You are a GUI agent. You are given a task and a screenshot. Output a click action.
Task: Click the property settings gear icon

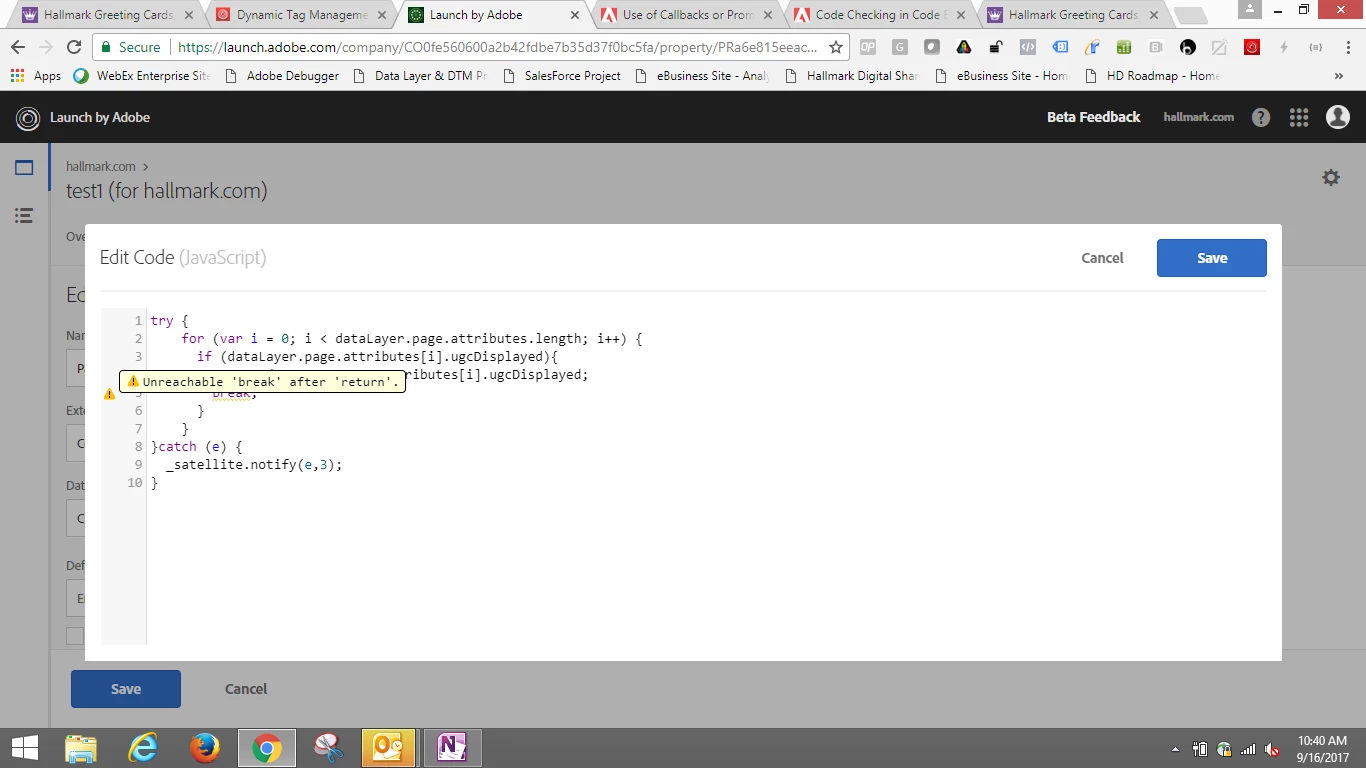[x=1331, y=177]
